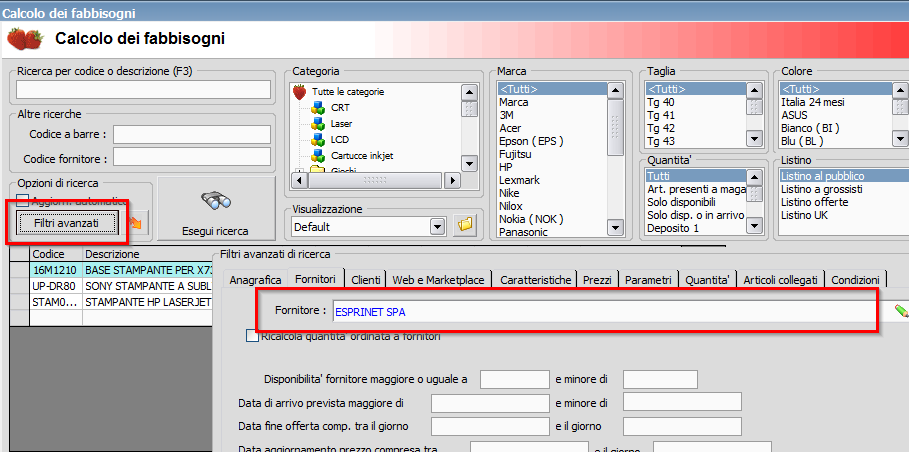Switch to the Anagrafica tab

point(255,280)
